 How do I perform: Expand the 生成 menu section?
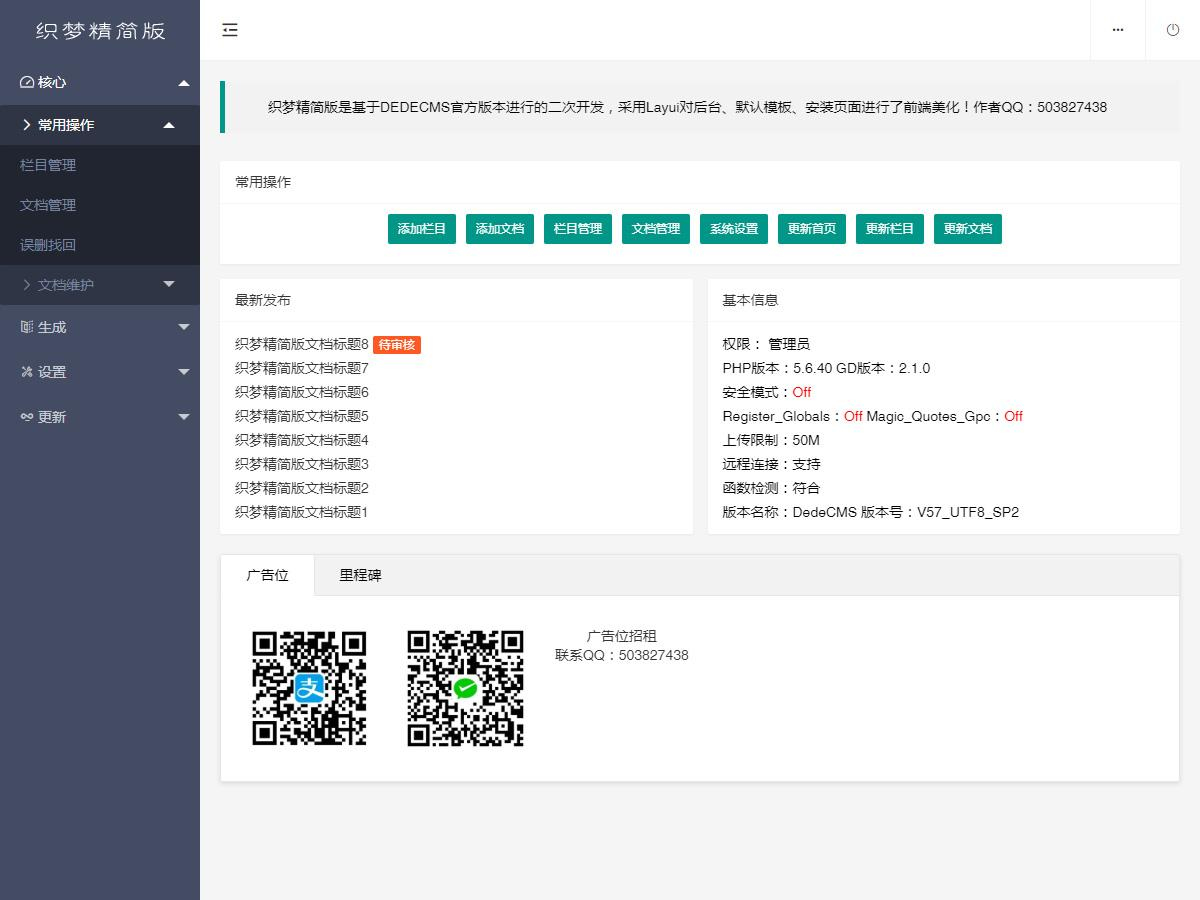(x=100, y=326)
